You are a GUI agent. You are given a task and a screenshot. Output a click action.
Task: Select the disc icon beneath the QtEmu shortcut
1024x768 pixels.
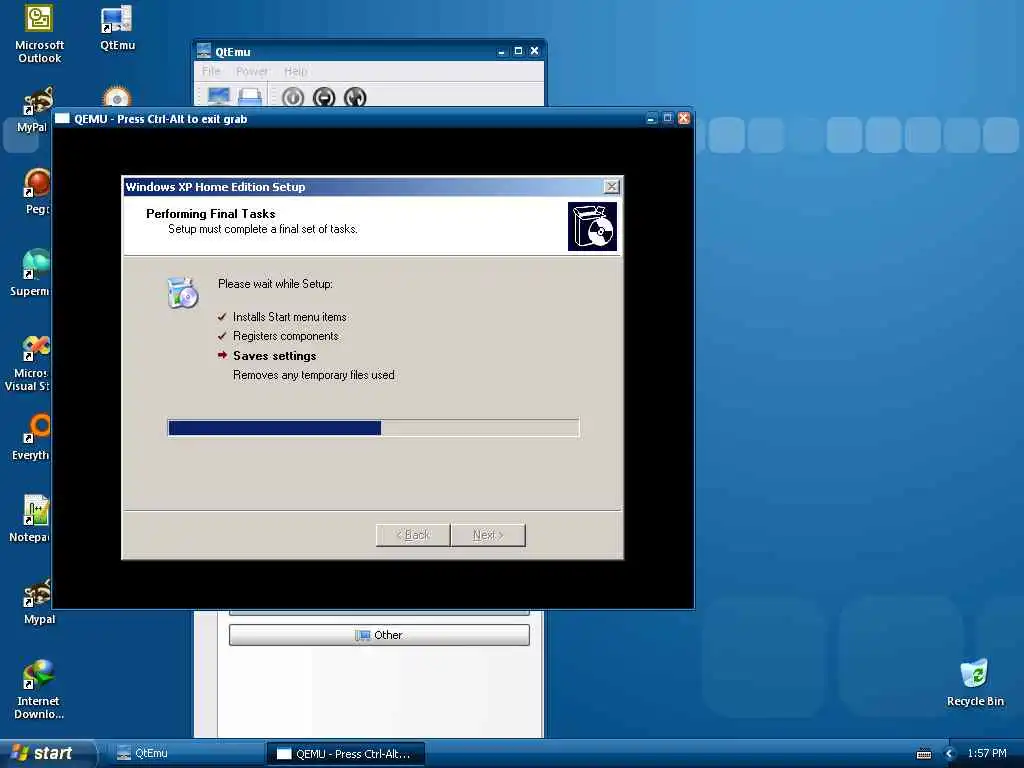coord(117,97)
